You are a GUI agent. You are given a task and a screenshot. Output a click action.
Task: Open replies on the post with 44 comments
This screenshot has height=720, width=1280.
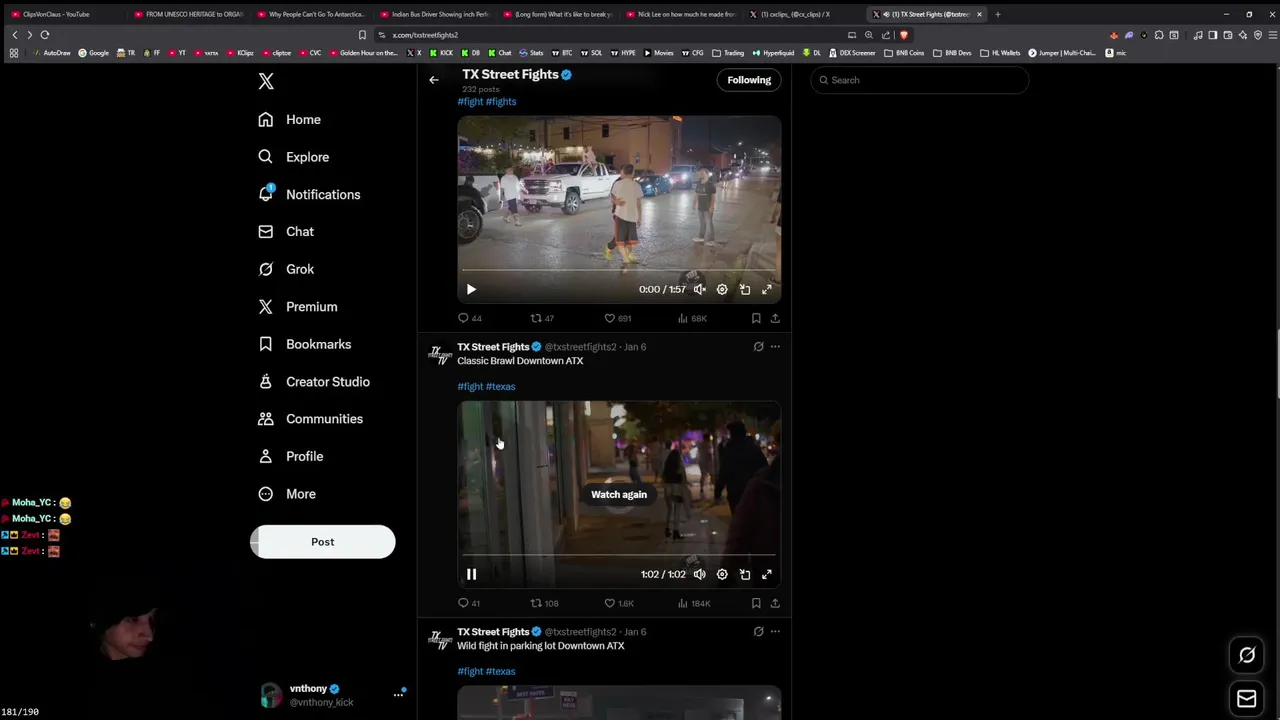470,318
